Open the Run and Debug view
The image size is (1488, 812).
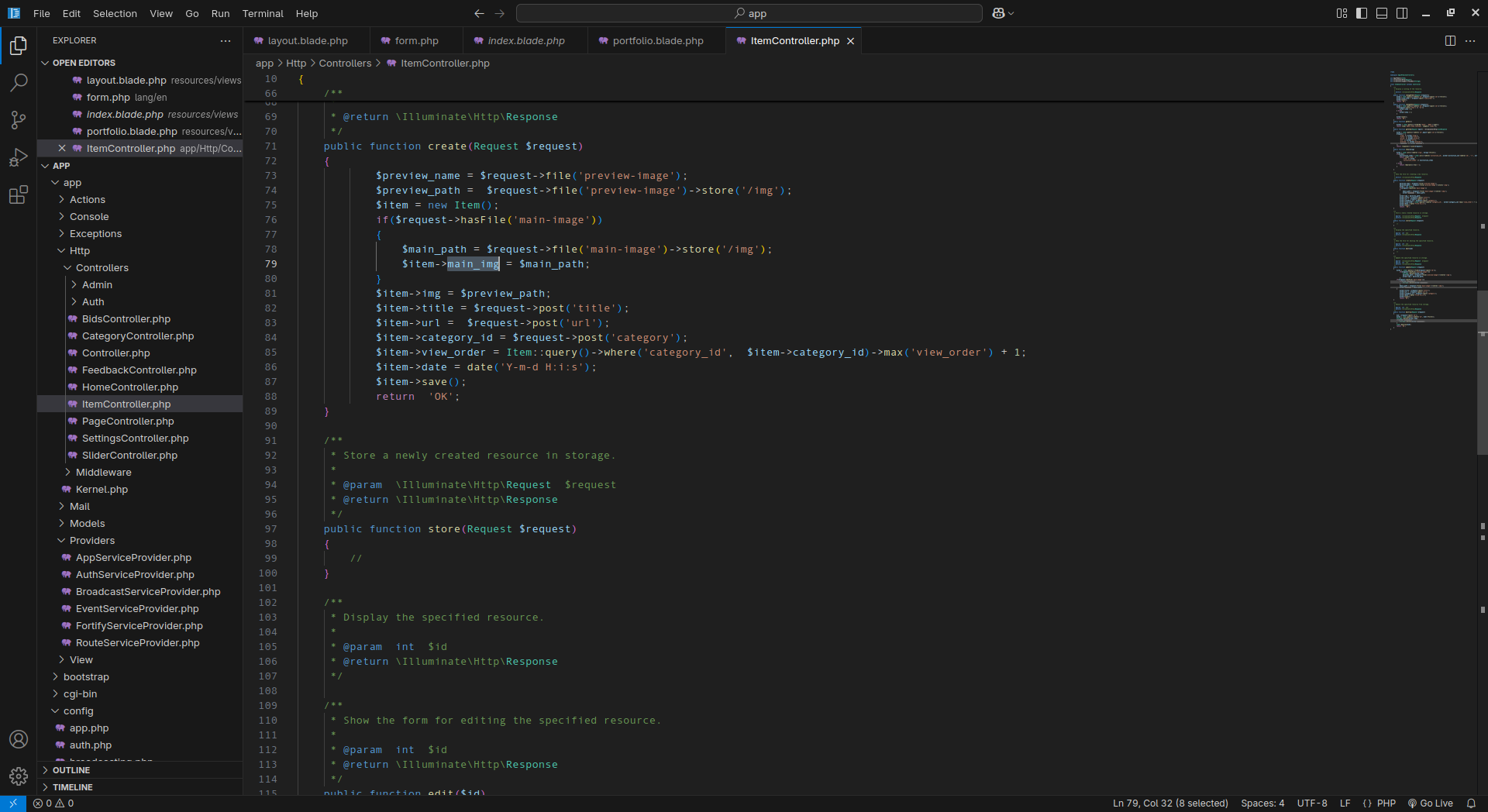19,157
